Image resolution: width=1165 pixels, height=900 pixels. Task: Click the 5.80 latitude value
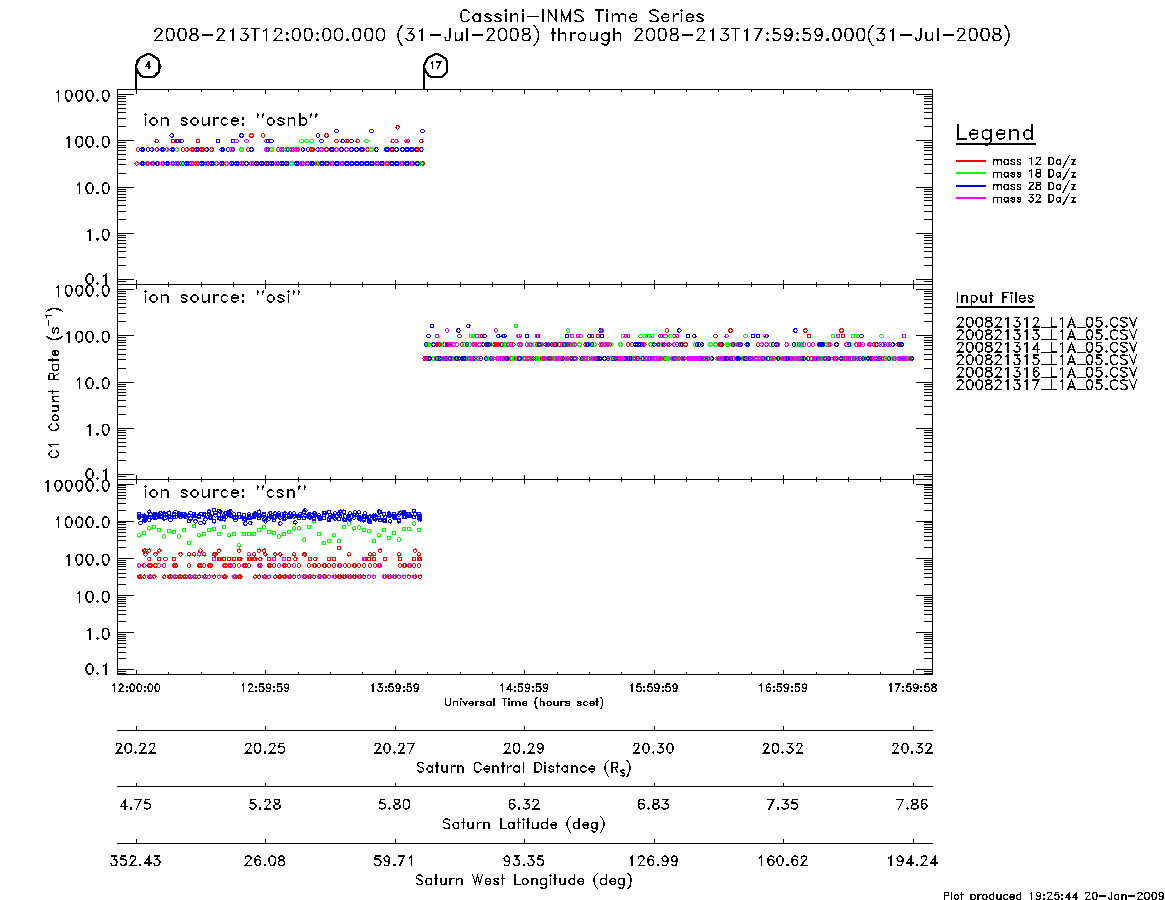pyautogui.click(x=395, y=805)
